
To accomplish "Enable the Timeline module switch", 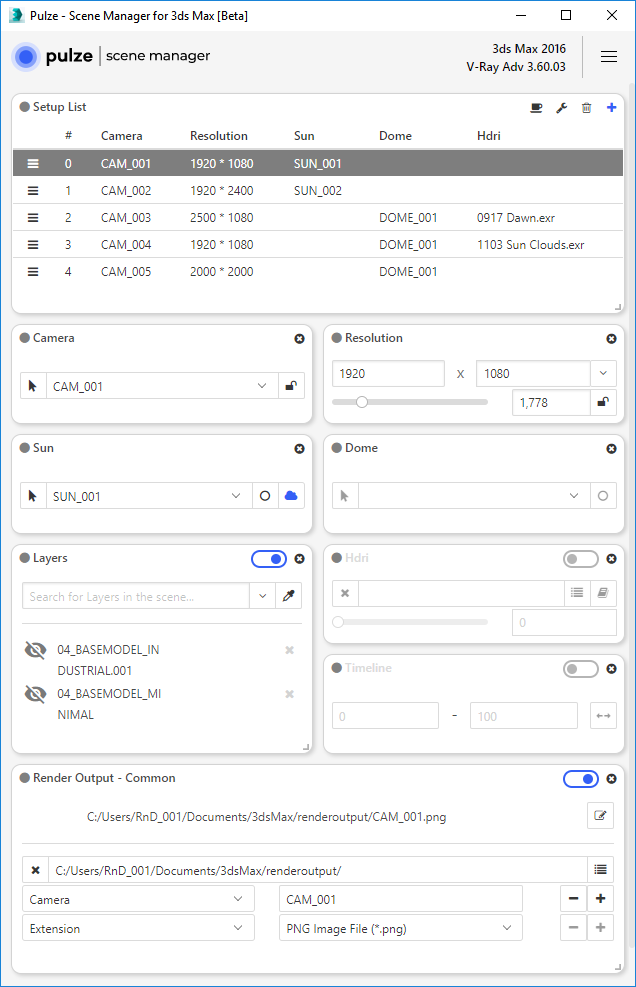I will (581, 669).
